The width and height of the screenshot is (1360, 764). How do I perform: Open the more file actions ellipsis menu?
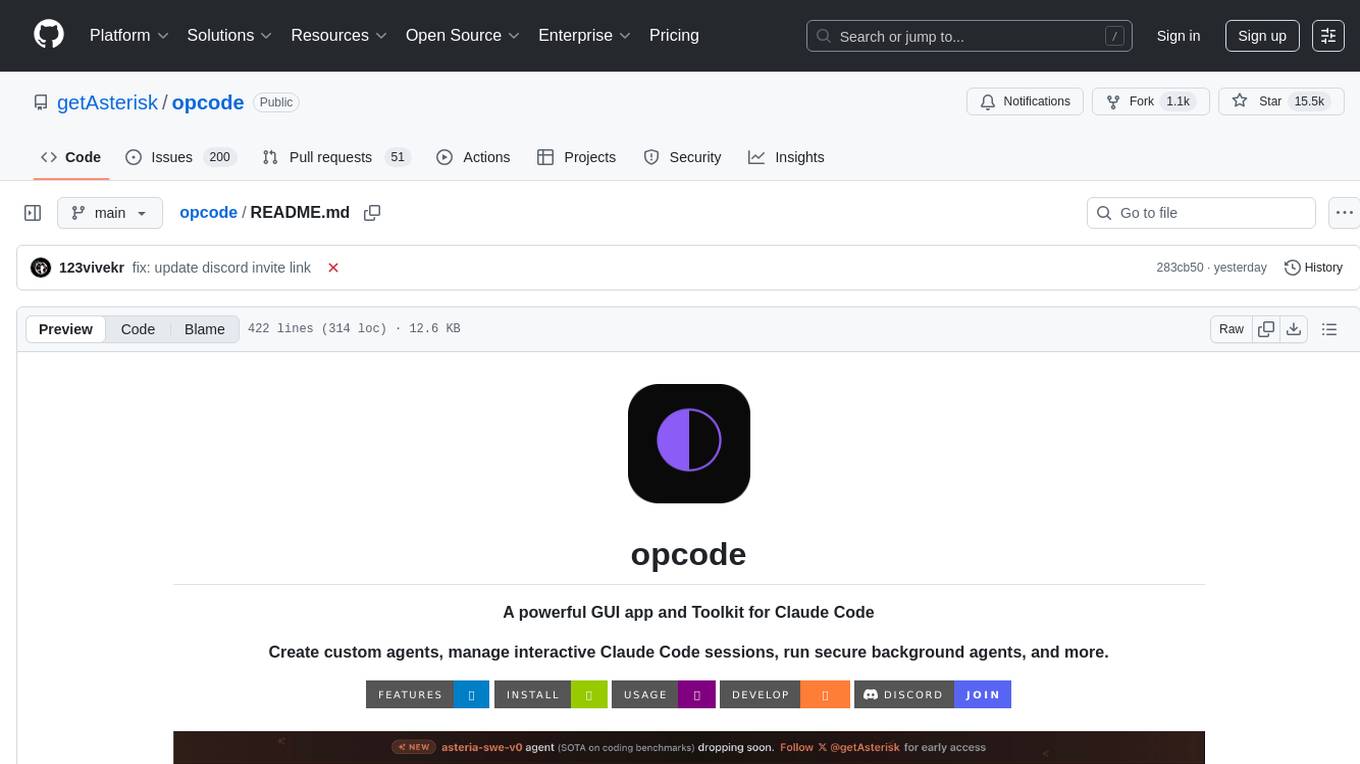(x=1345, y=213)
